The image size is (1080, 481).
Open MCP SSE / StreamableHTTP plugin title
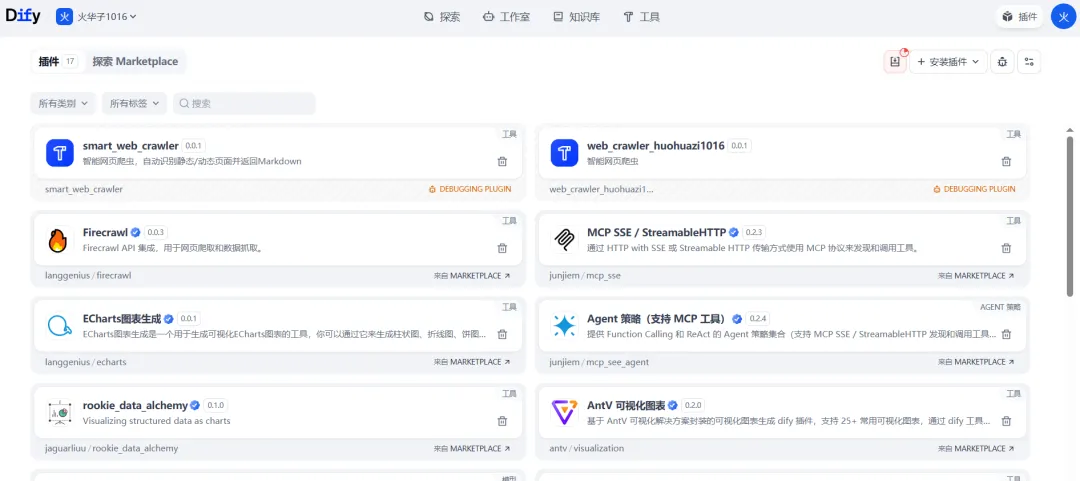[x=657, y=232]
